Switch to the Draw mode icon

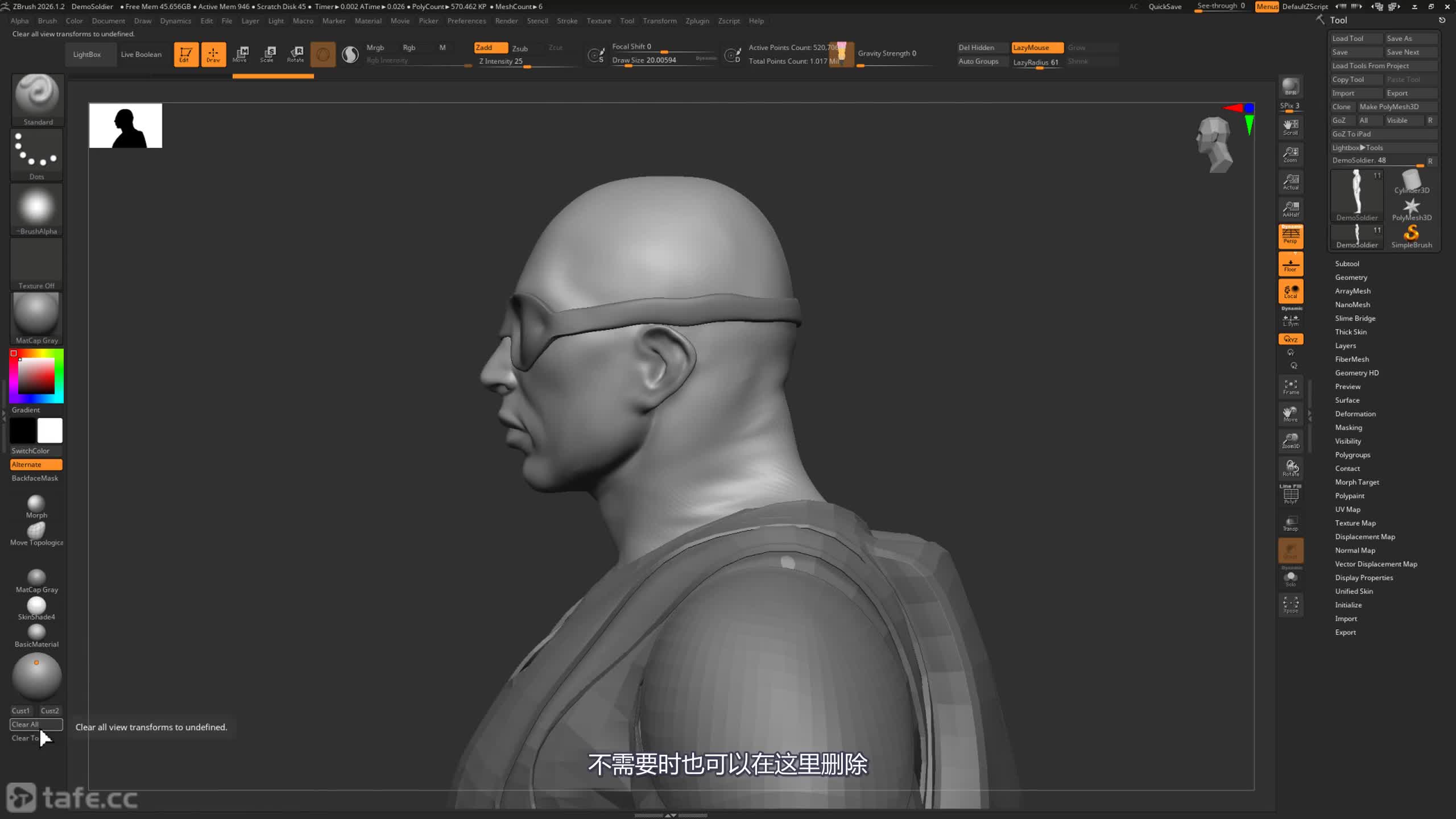pos(213,55)
